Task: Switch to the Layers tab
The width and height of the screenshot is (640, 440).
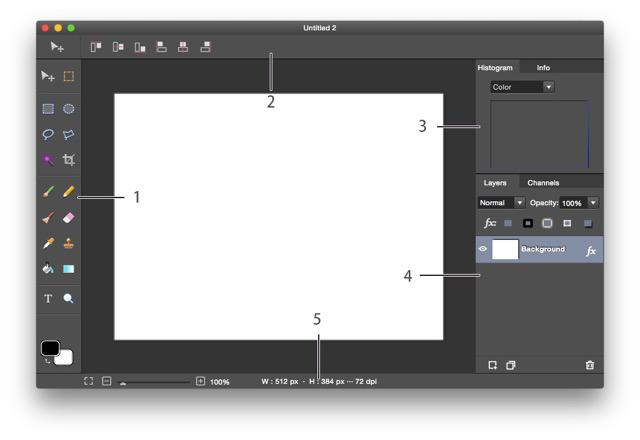Action: click(495, 182)
